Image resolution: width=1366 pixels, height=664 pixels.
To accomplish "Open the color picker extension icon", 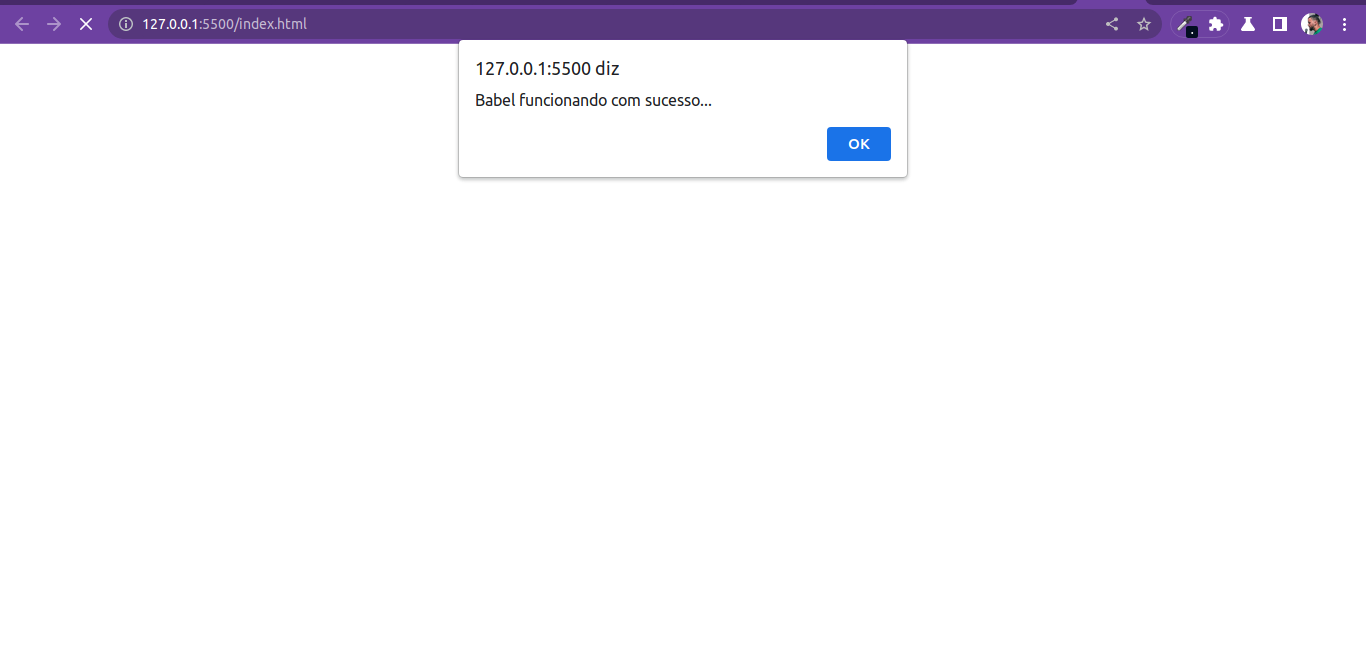I will click(x=1185, y=25).
